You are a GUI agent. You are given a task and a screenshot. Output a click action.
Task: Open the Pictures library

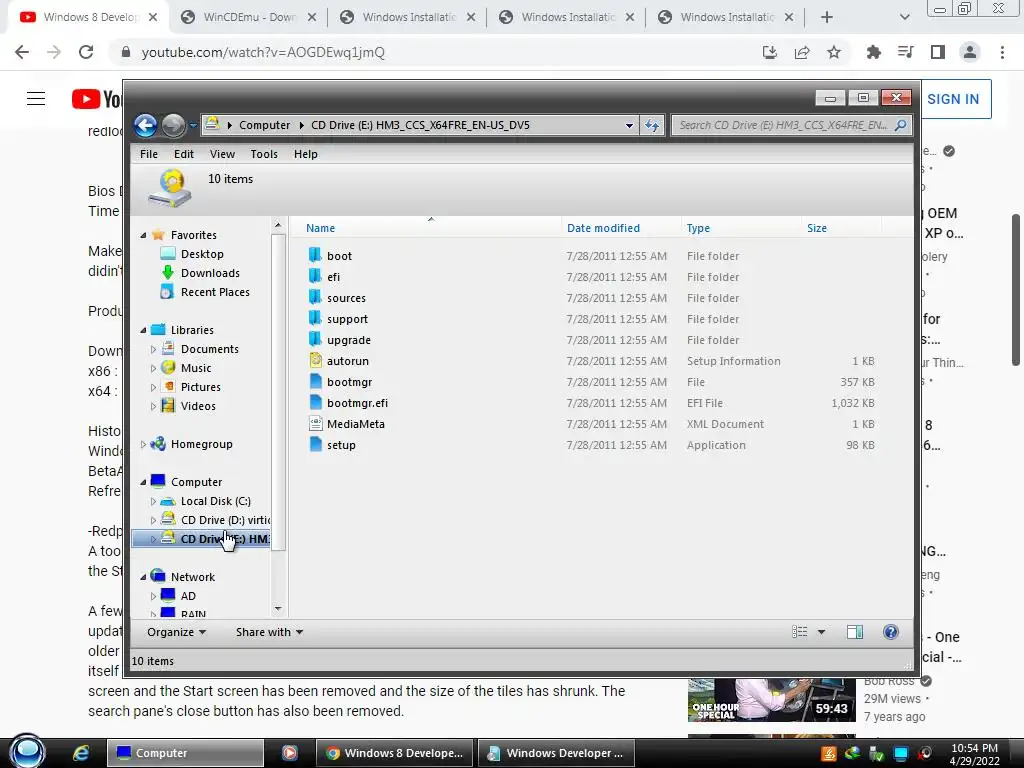pyautogui.click(x=200, y=387)
